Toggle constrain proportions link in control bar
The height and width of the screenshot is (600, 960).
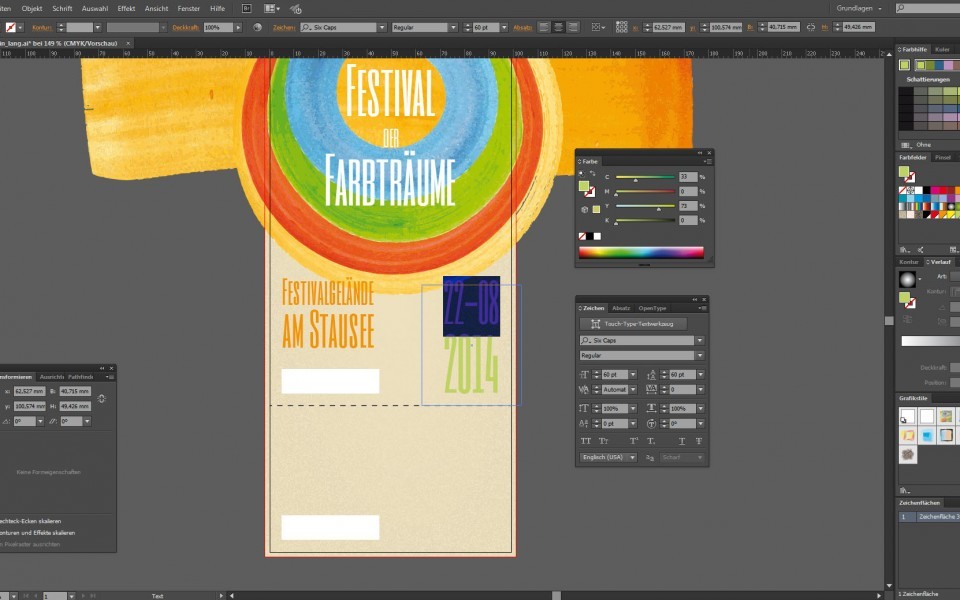811,27
